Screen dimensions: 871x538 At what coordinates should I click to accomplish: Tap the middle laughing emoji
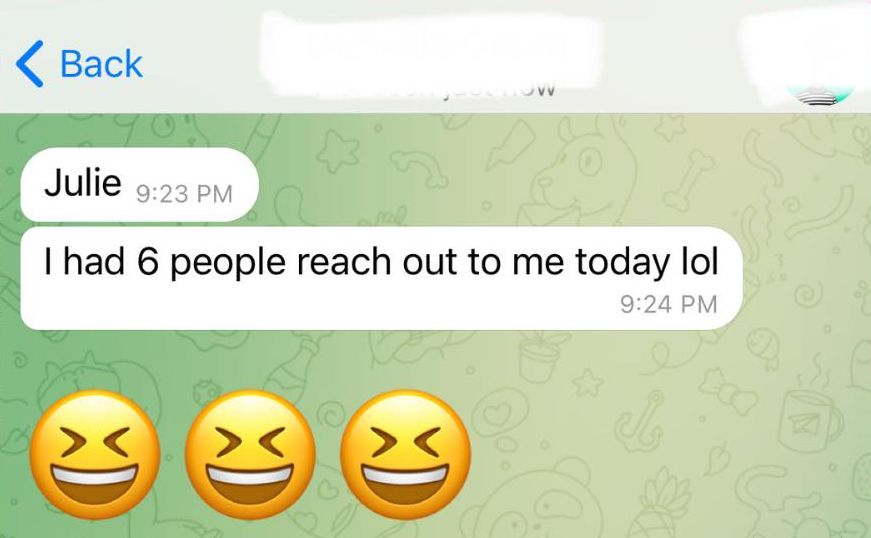click(250, 455)
